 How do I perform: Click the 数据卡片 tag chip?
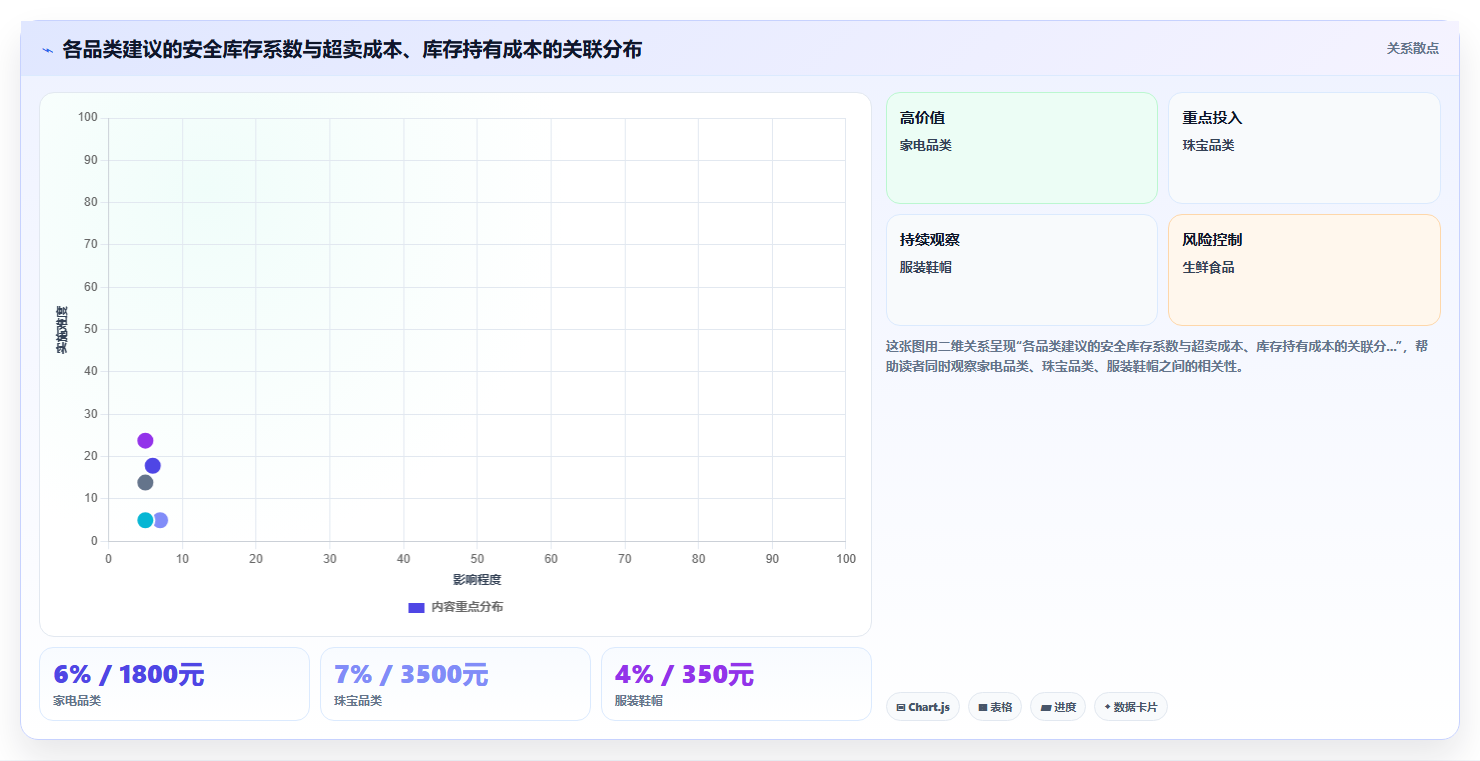[1131, 707]
